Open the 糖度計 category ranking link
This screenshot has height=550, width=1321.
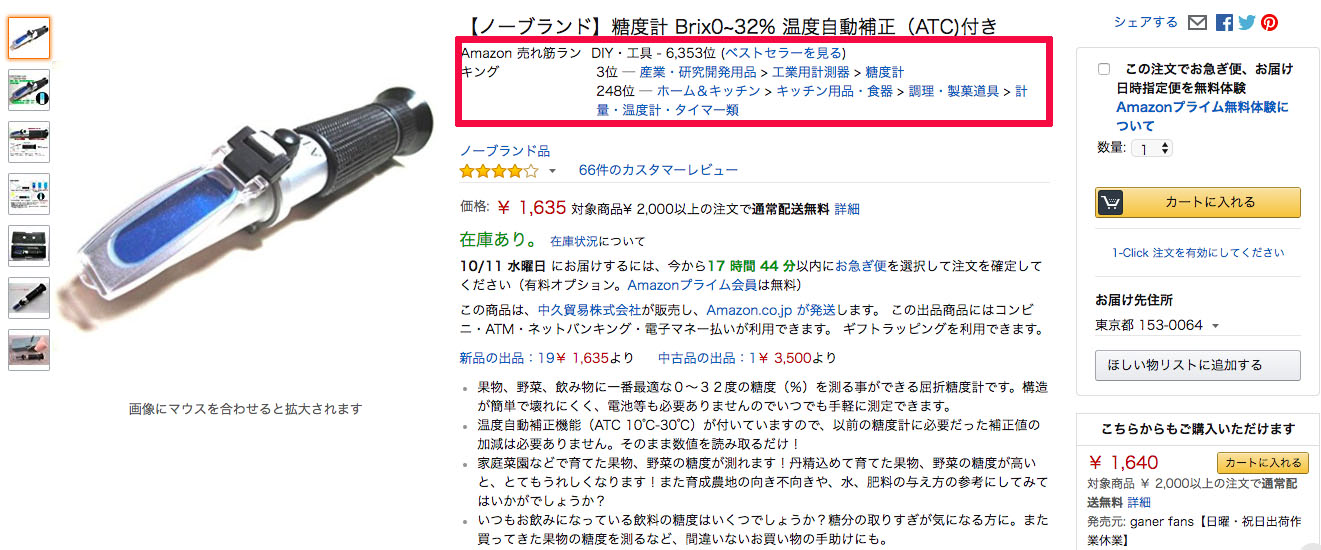tap(884, 72)
